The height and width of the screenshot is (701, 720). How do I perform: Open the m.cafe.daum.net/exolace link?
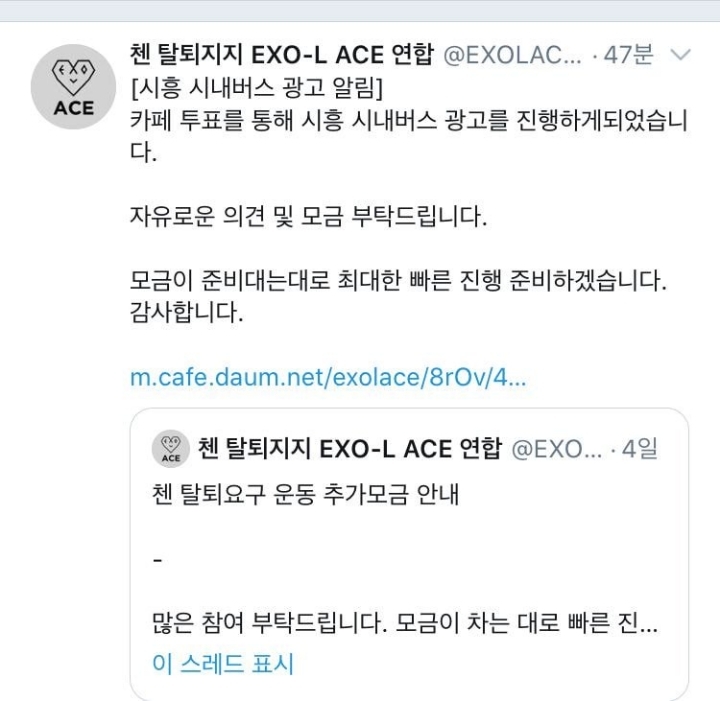328,377
